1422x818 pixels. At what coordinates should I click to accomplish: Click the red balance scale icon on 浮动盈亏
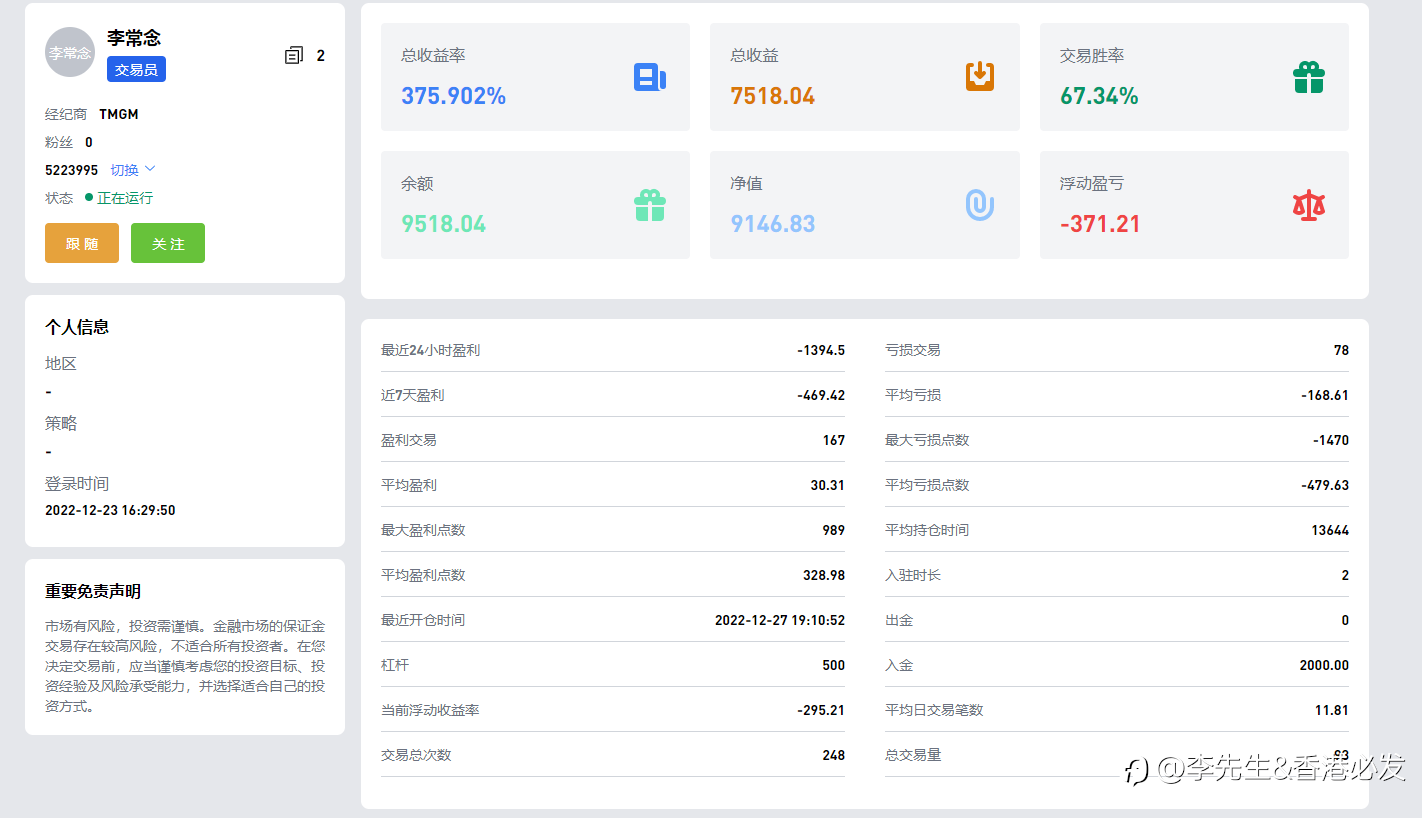tap(1309, 205)
